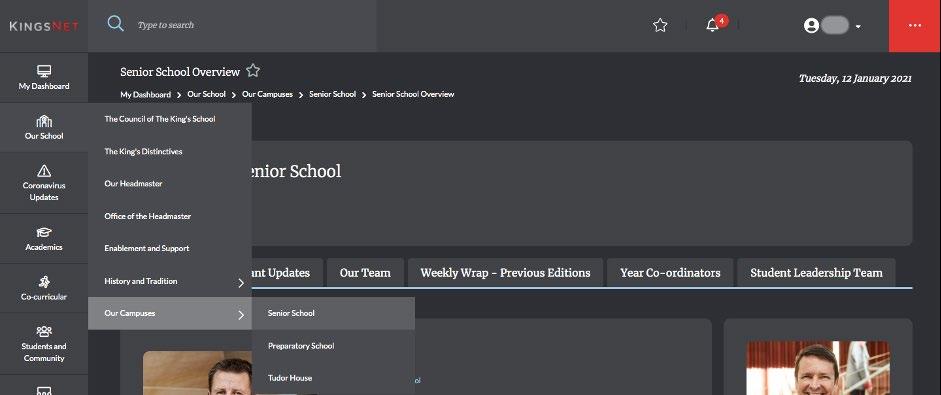Screen dimensions: 941x395
Task: Click the staff photo in right card
Action: click(x=818, y=368)
